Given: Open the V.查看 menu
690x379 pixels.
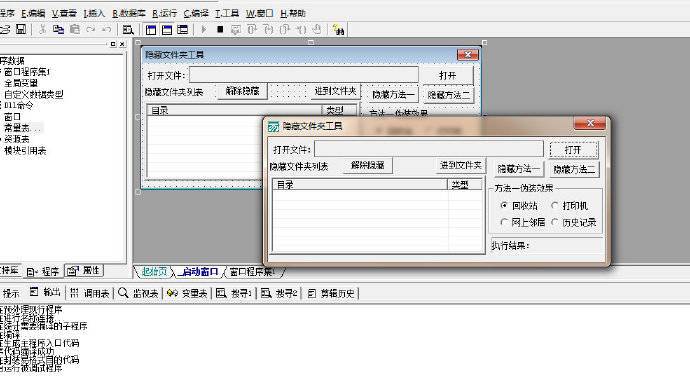Looking at the screenshot, I should (x=64, y=14).
